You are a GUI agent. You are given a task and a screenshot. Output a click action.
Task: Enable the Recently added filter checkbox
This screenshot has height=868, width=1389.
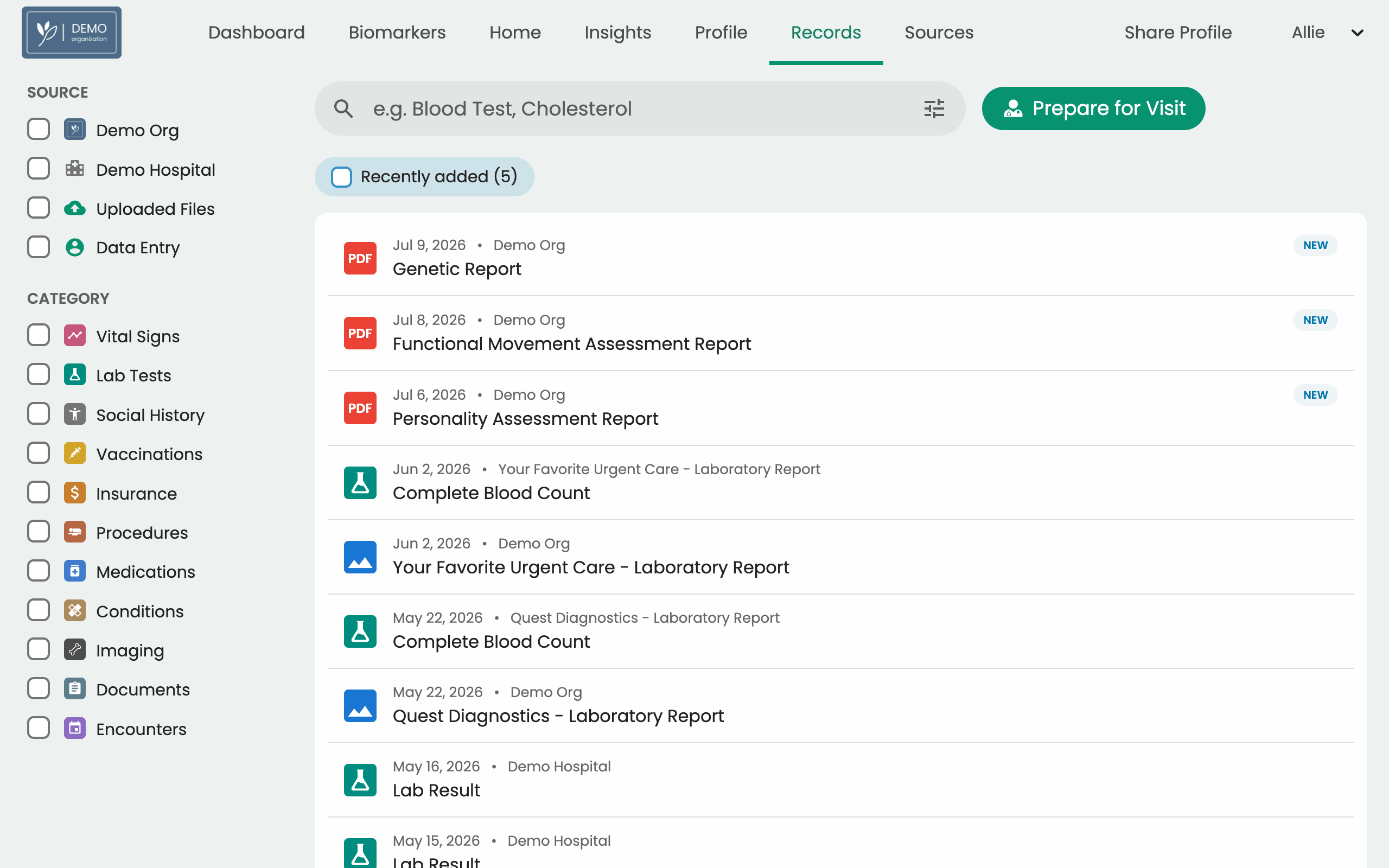click(x=341, y=177)
